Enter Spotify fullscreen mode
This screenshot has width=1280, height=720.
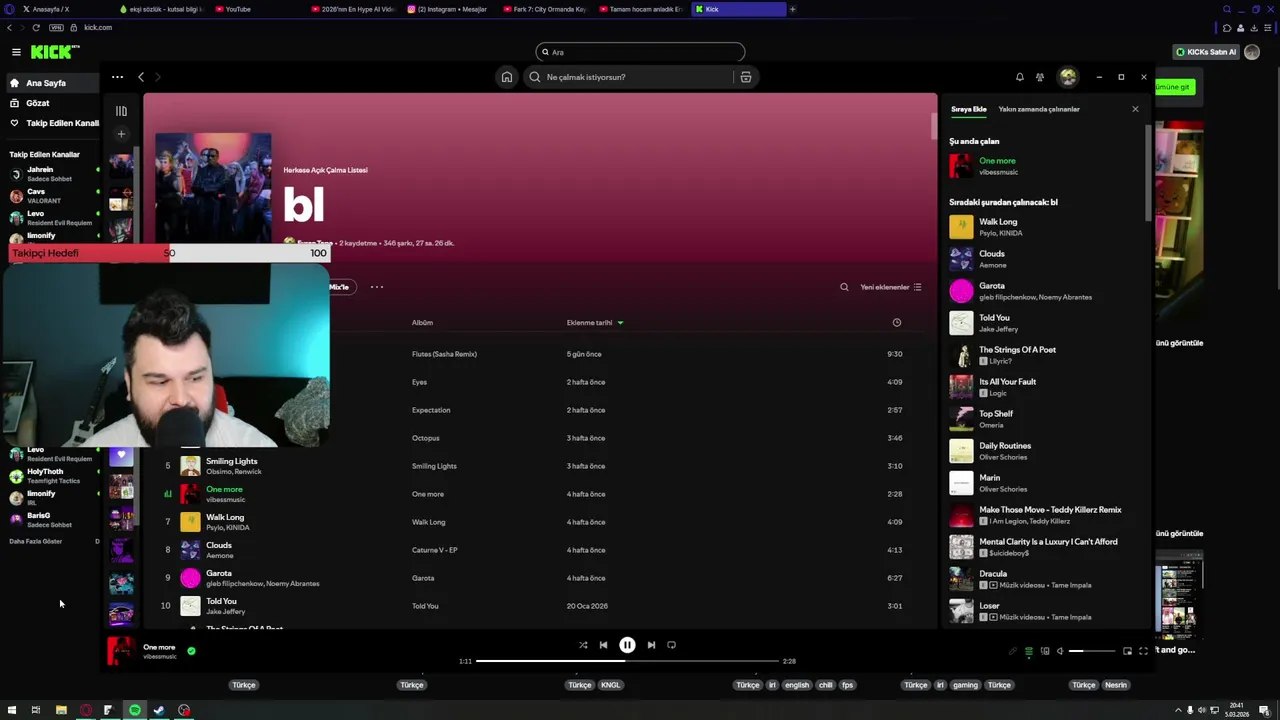coord(1143,651)
